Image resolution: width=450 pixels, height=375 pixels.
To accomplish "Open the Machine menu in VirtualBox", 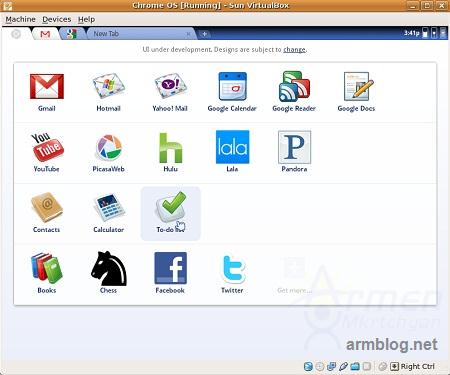I will click(x=20, y=19).
